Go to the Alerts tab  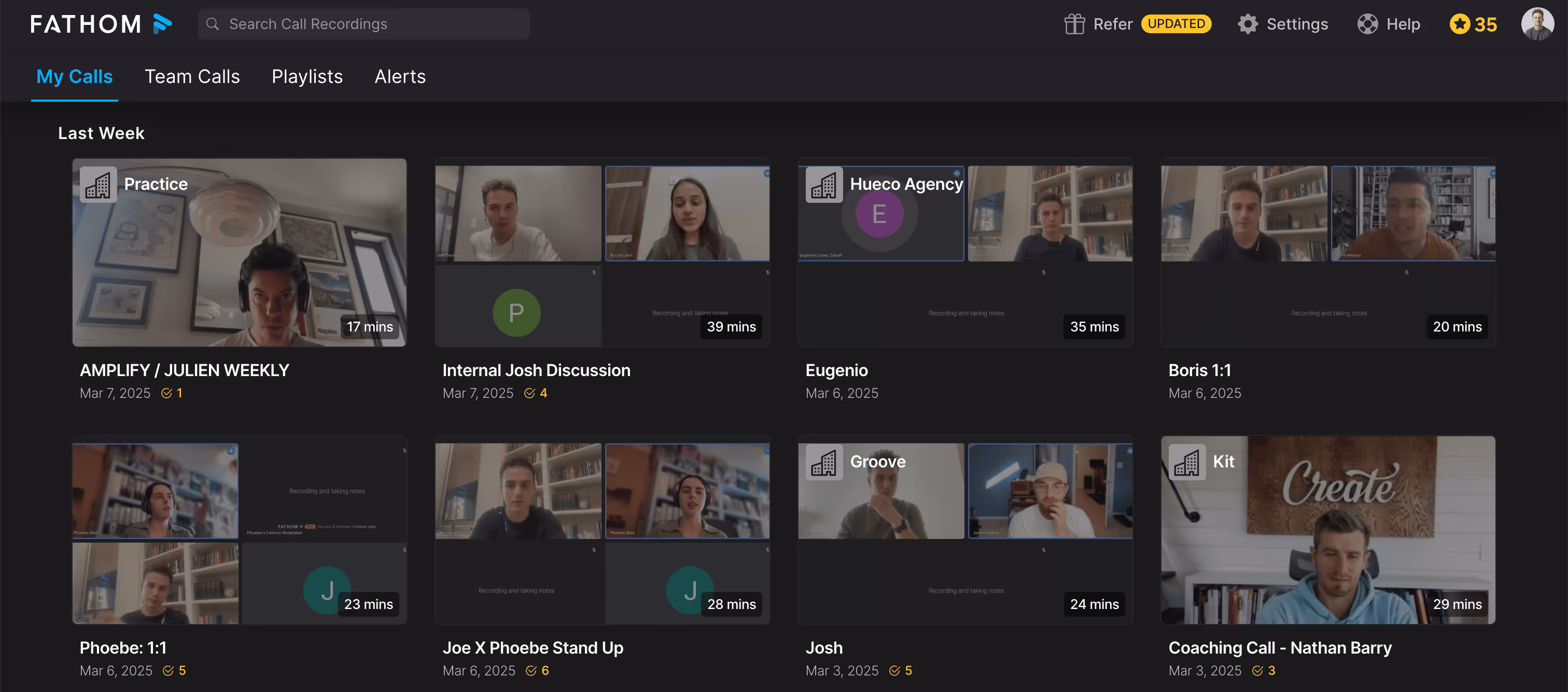pos(400,77)
